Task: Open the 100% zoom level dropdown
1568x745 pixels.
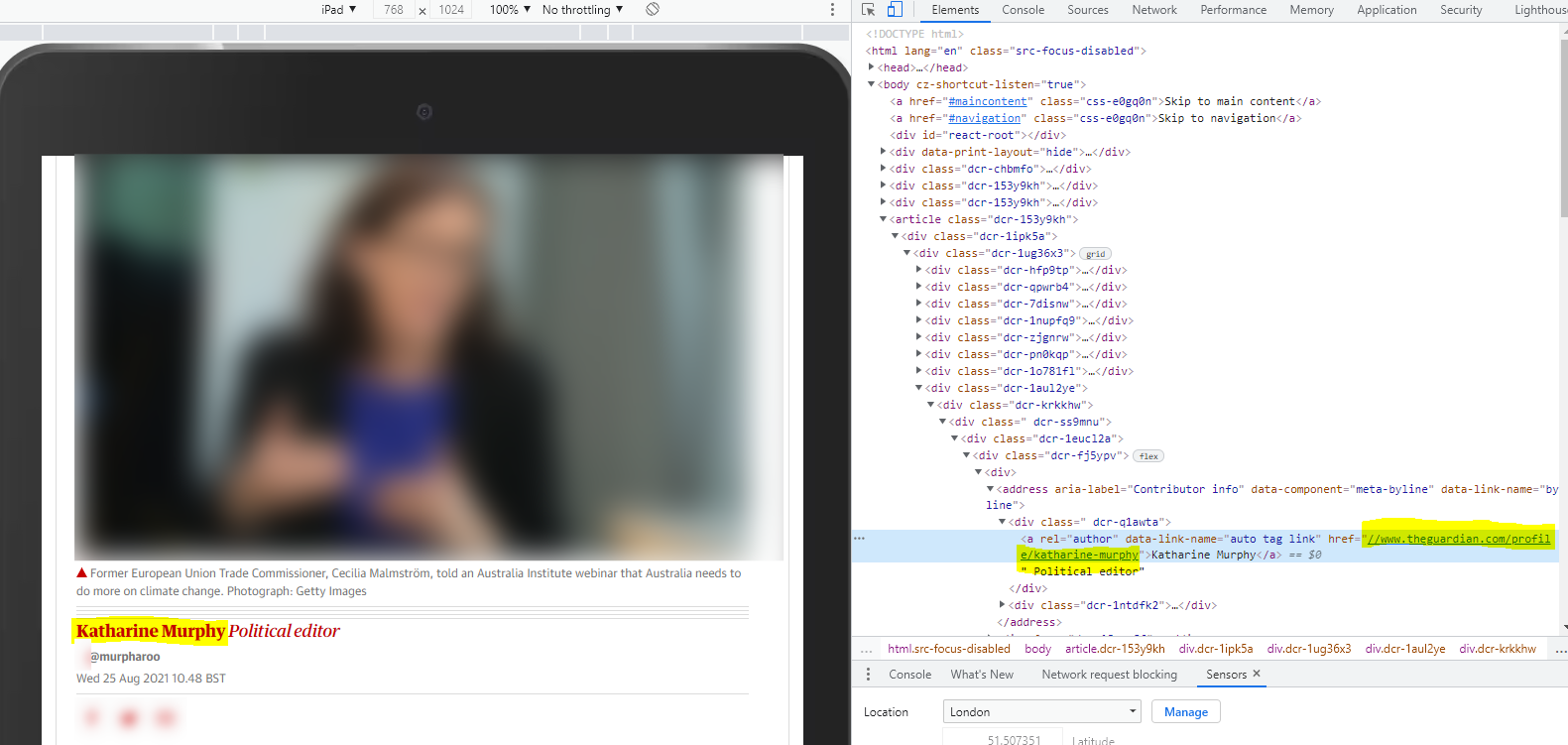Action: point(510,10)
